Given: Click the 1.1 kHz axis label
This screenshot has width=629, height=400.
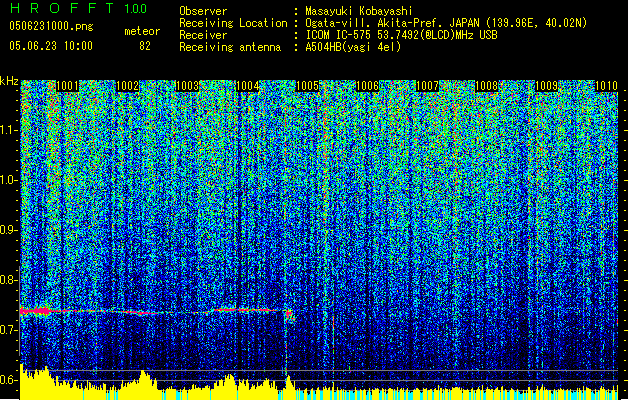Looking at the screenshot, I should point(9,131).
